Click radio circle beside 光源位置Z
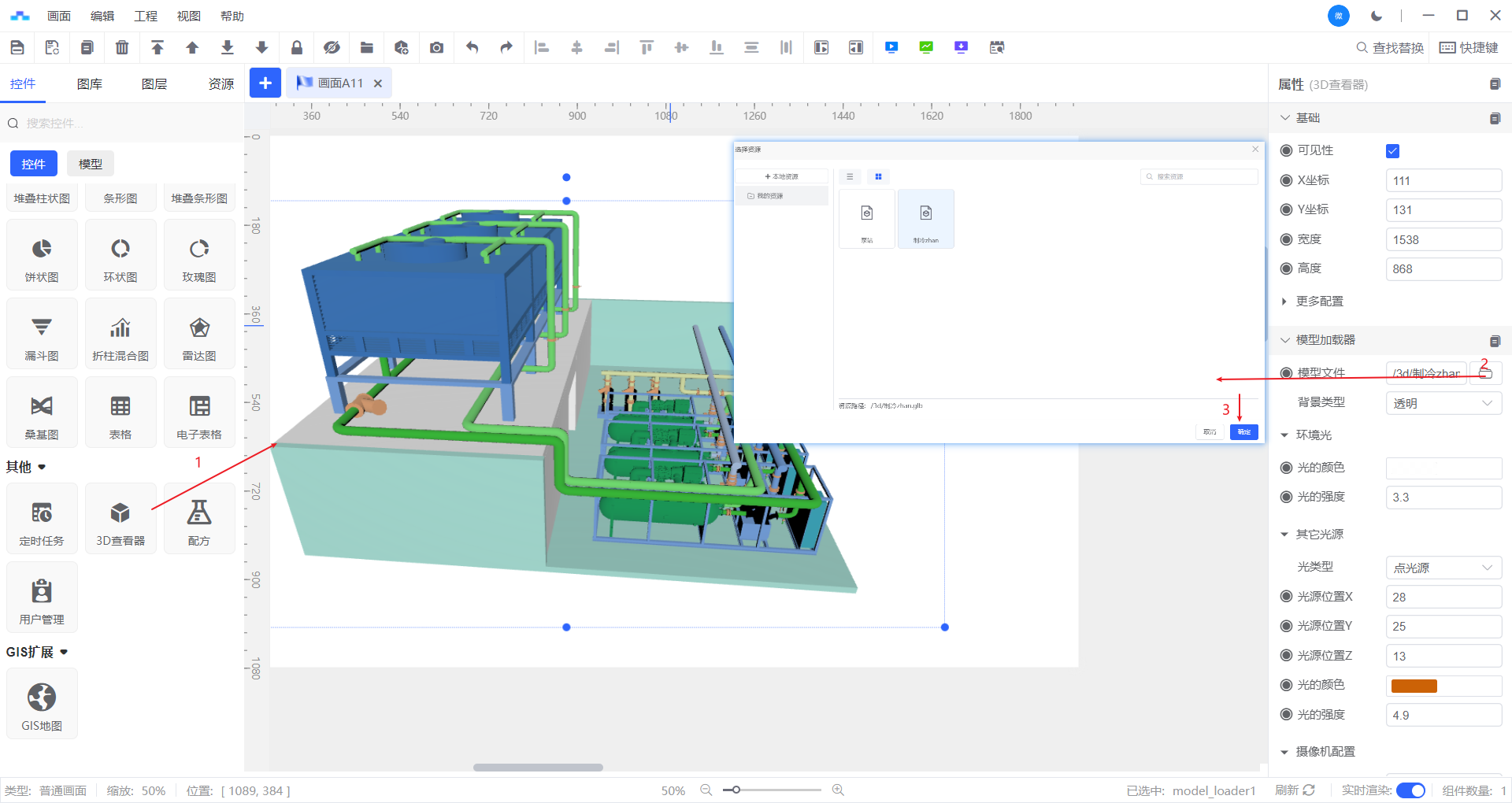 [1286, 656]
